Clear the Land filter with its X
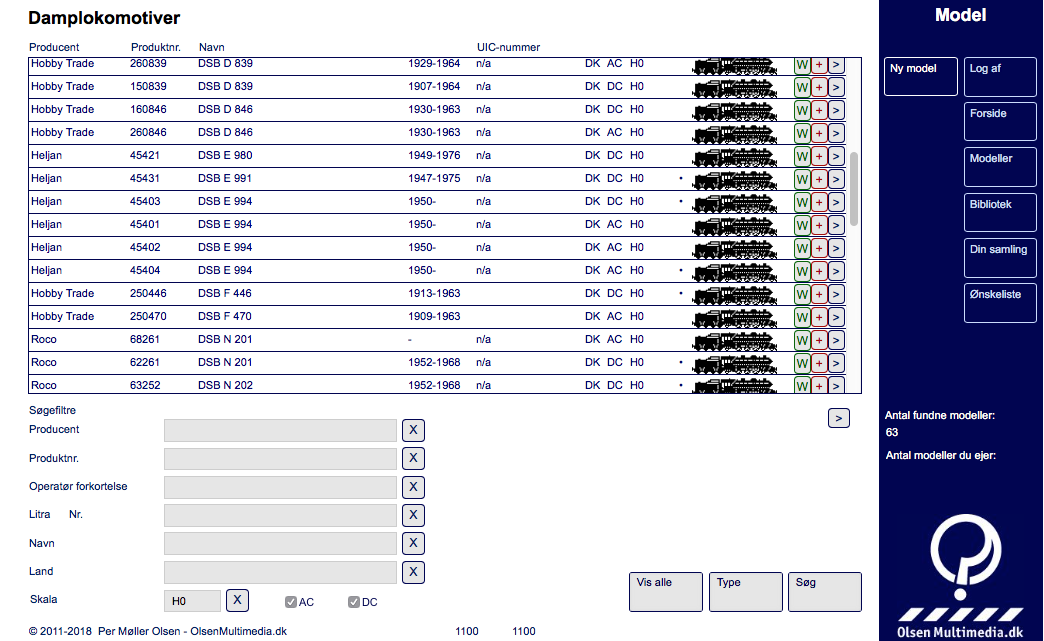The image size is (1044, 641). [x=413, y=572]
